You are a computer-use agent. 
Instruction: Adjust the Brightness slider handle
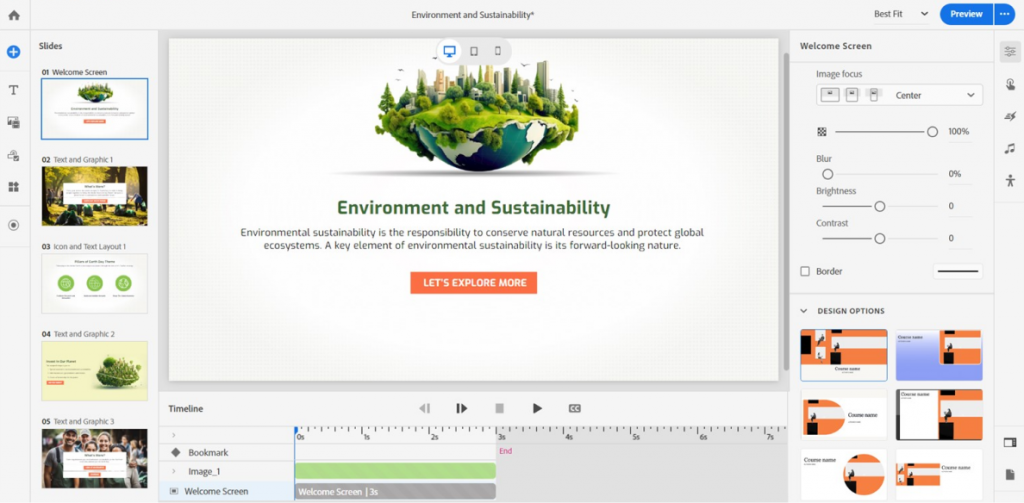(x=880, y=206)
